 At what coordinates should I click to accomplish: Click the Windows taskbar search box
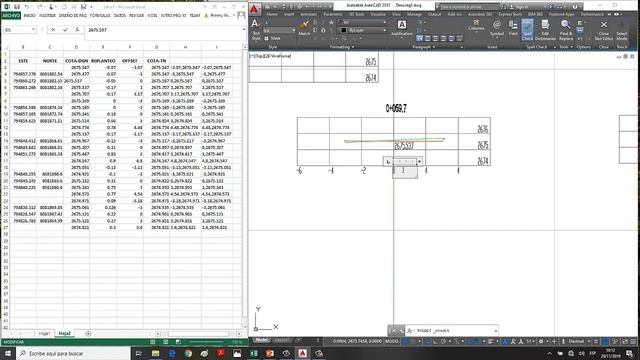73,353
